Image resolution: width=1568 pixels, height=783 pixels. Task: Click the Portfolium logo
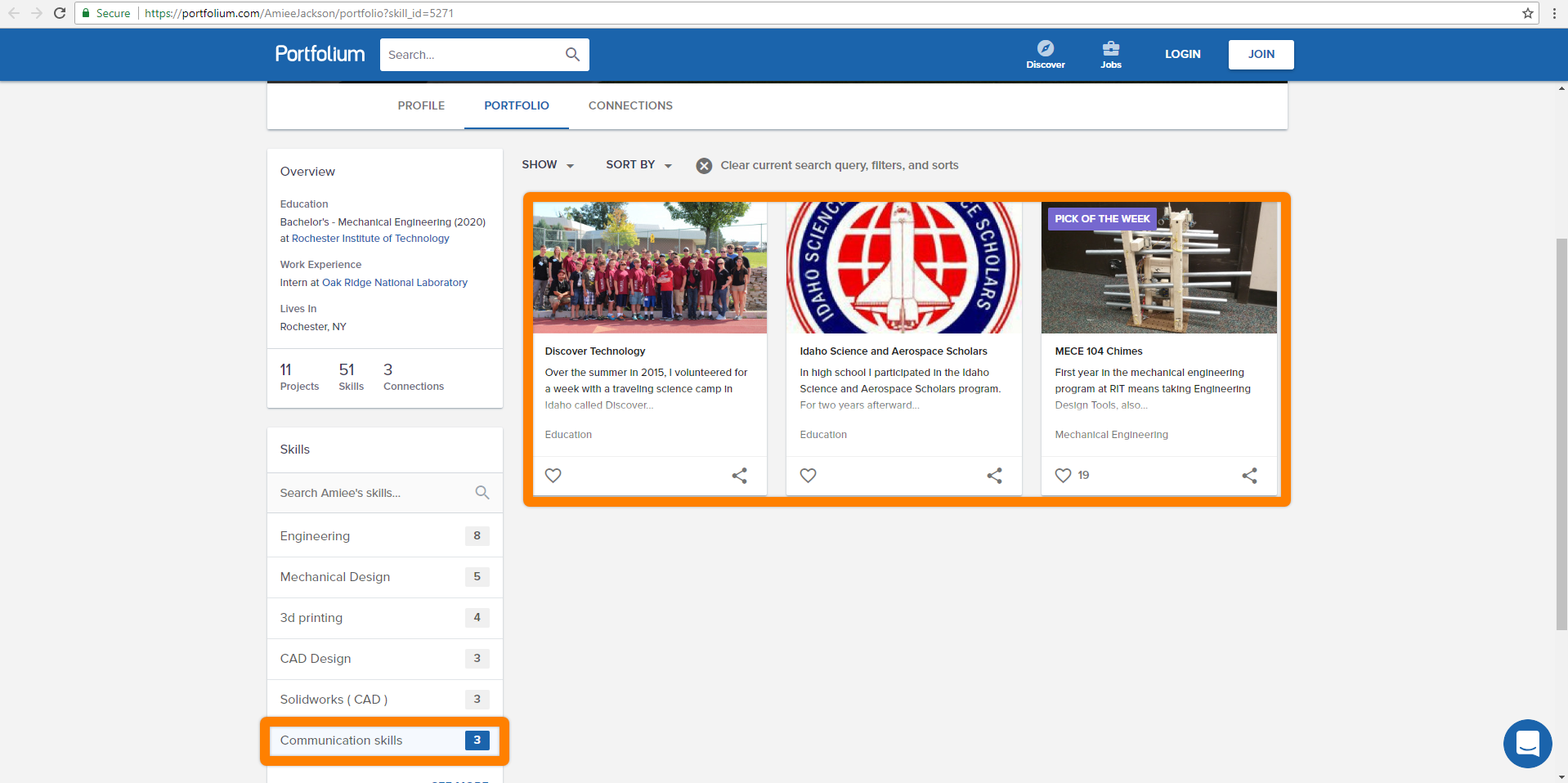320,54
